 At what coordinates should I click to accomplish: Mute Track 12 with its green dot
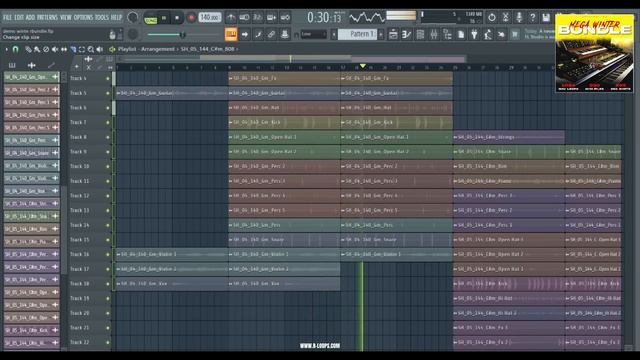point(108,196)
